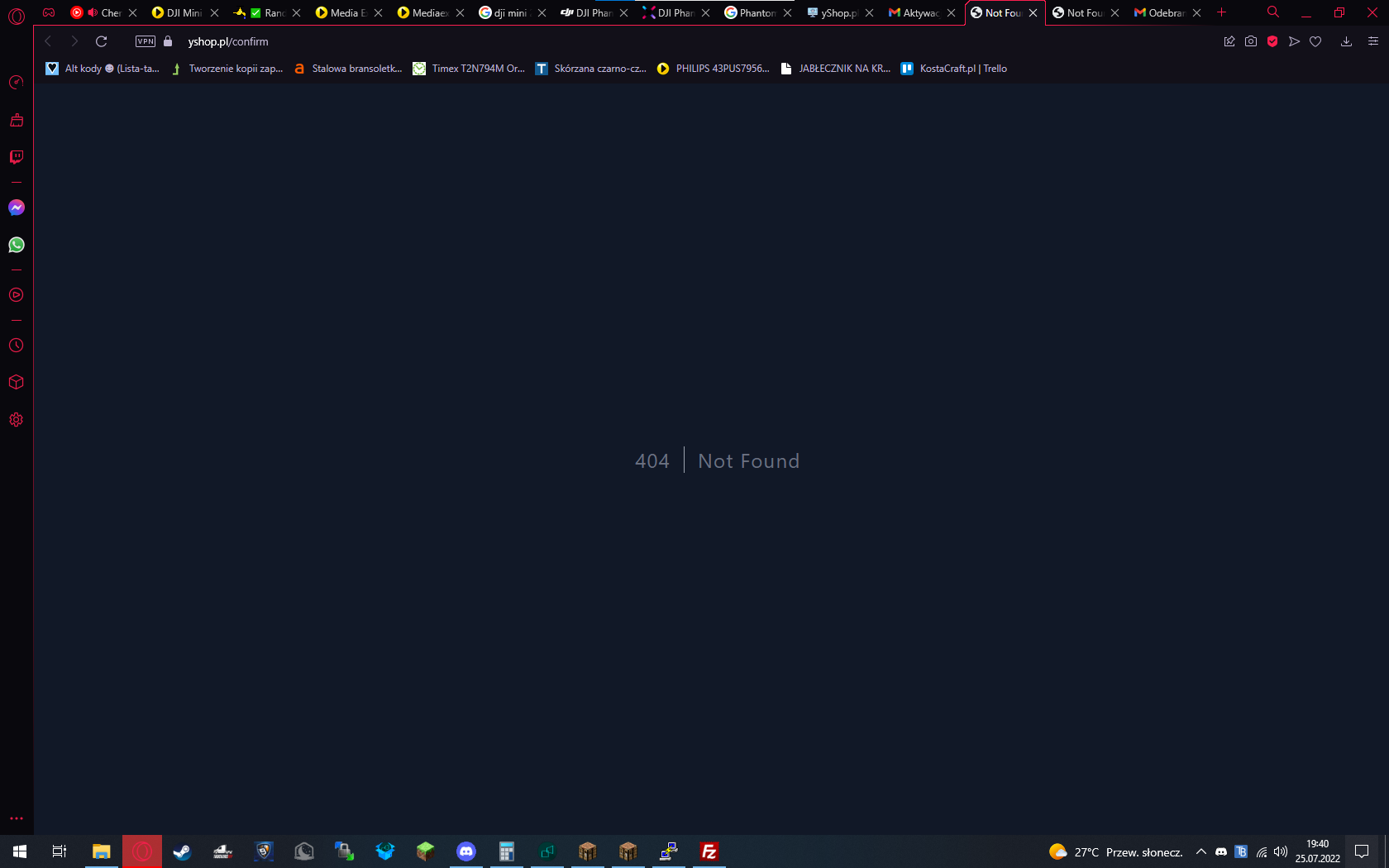Open WhatsApp in the Opera sidebar
Screen dimensions: 1389x868
point(17,245)
